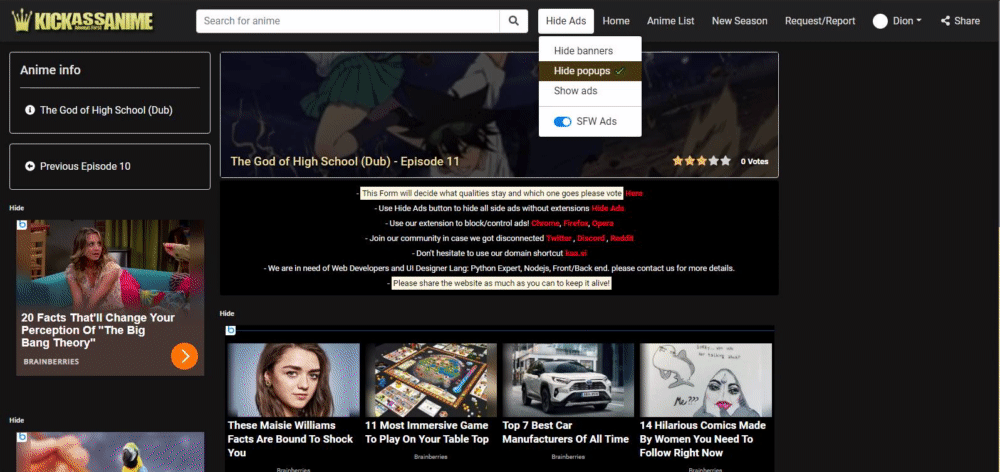
Task: Click the red Here vote link
Action: 633,193
